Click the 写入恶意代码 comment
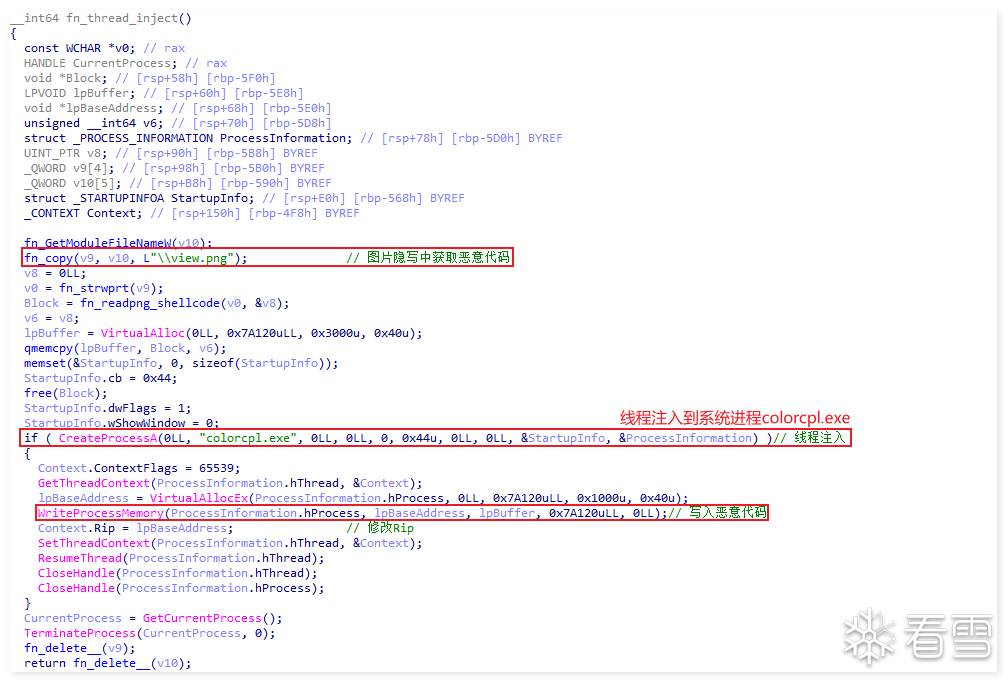This screenshot has height=683, width=1008. pos(718,513)
